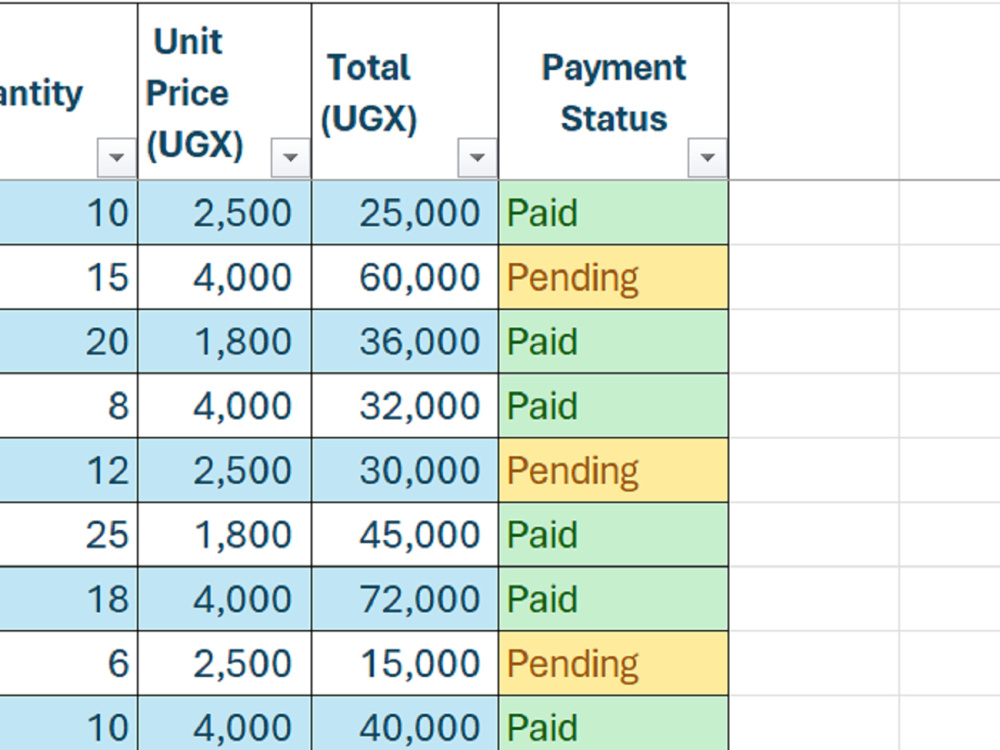Image resolution: width=1000 pixels, height=750 pixels.
Task: Select the total cell showing 40,000
Action: [405, 723]
